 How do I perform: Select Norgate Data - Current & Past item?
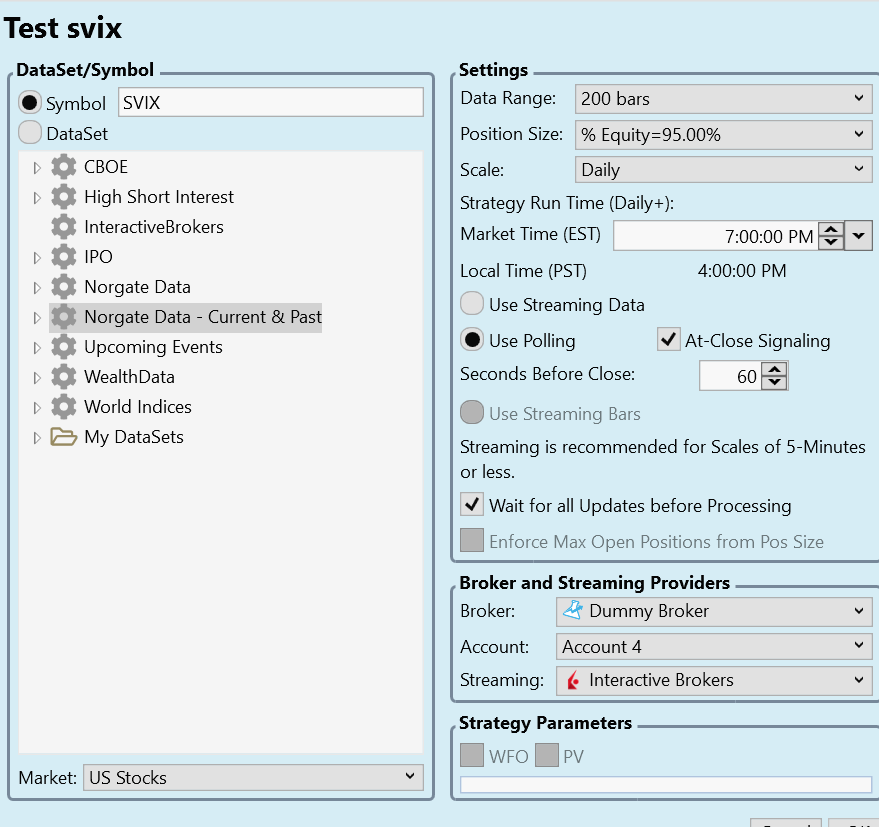click(x=202, y=317)
